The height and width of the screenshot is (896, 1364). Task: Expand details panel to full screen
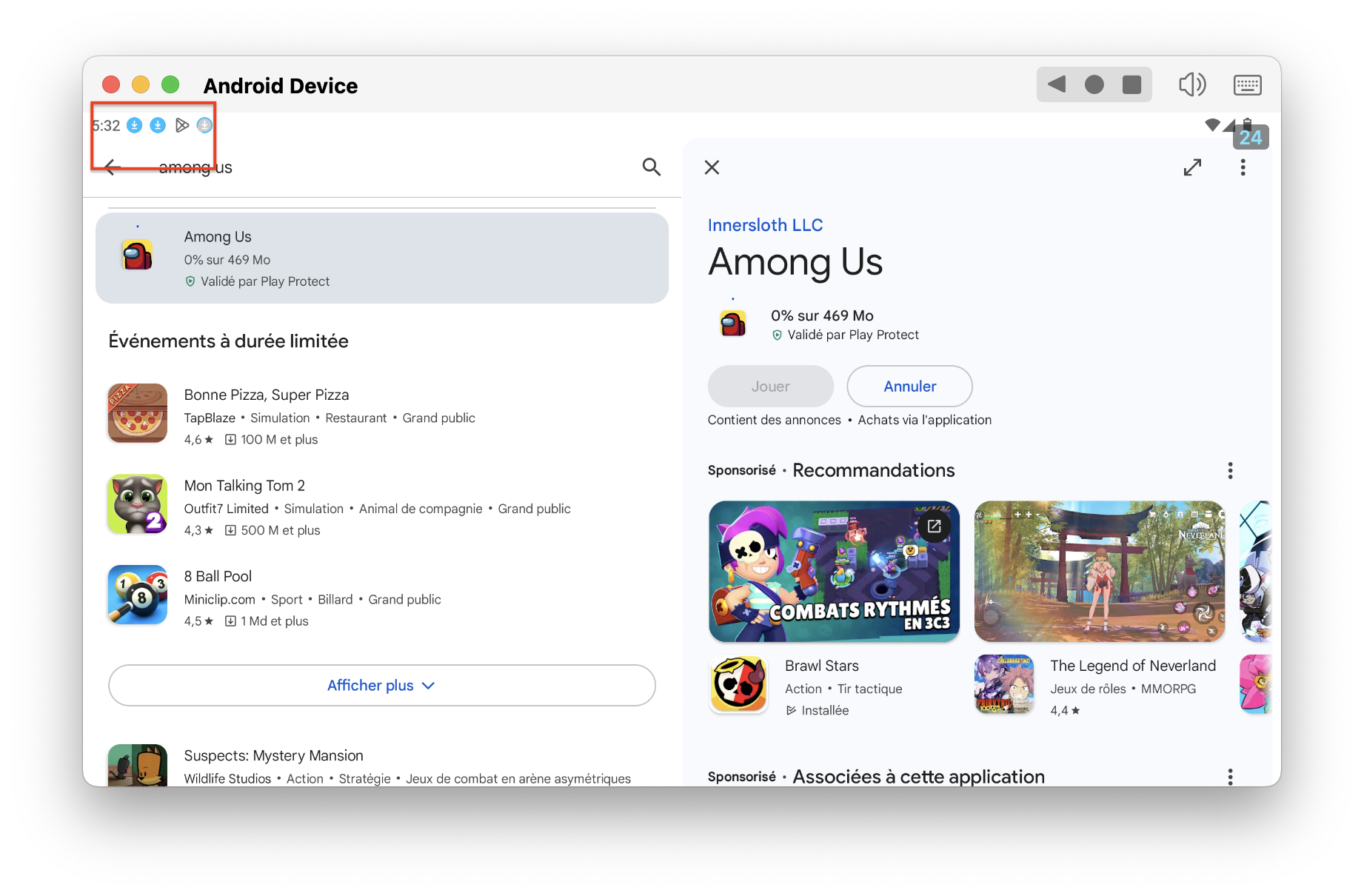(x=1192, y=167)
